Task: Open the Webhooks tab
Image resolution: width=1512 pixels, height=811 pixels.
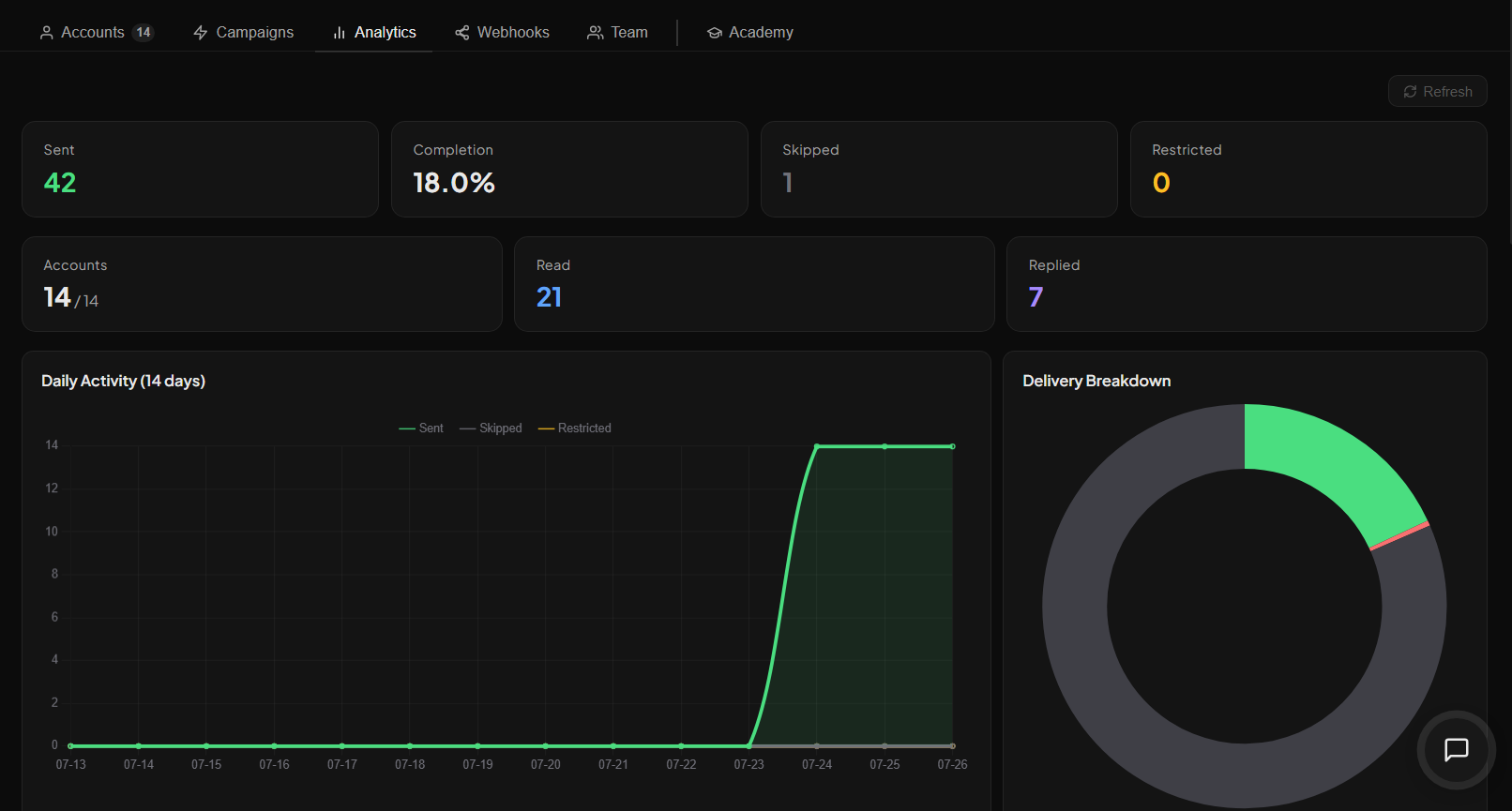Action: tap(502, 33)
